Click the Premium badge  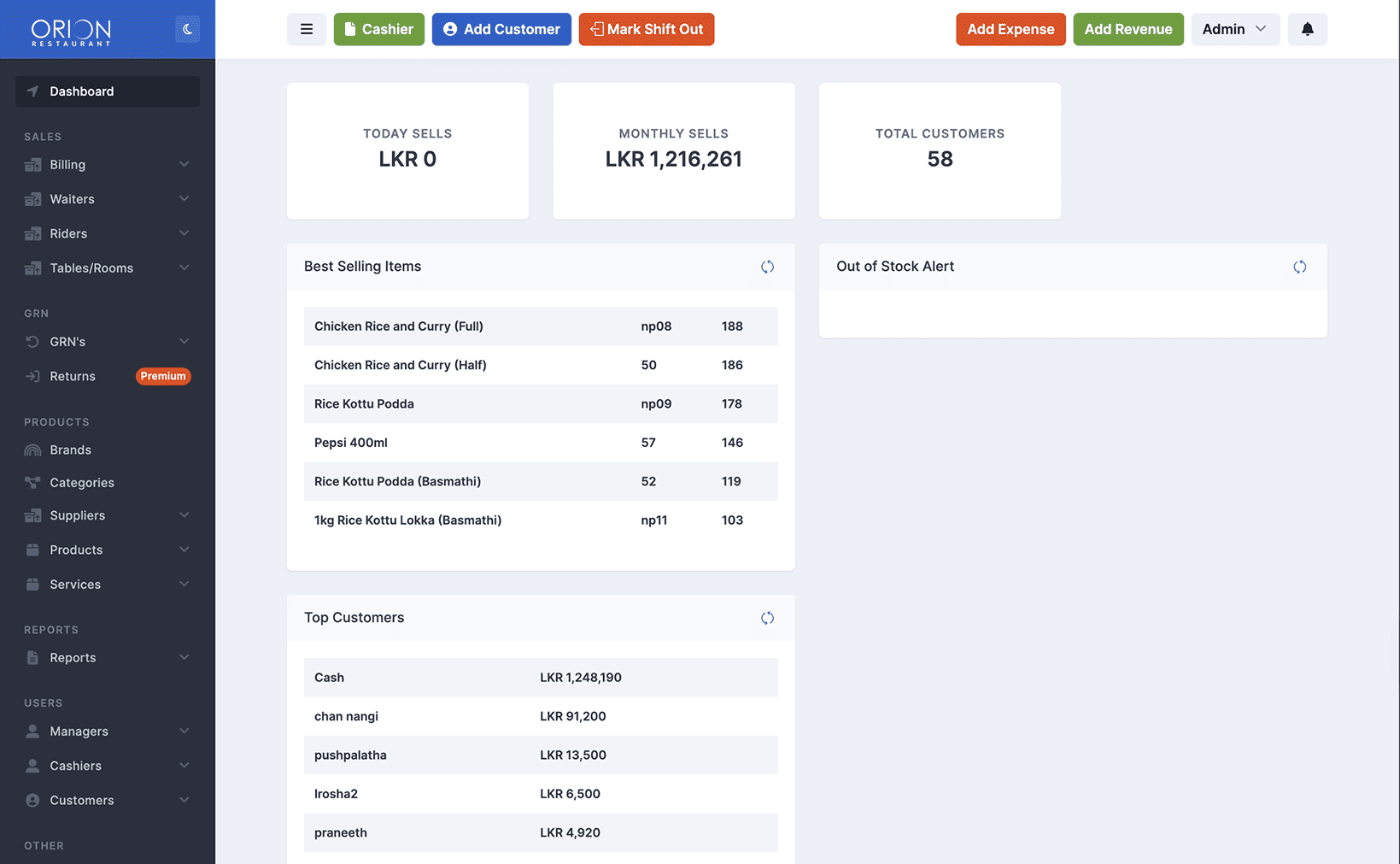pos(163,376)
